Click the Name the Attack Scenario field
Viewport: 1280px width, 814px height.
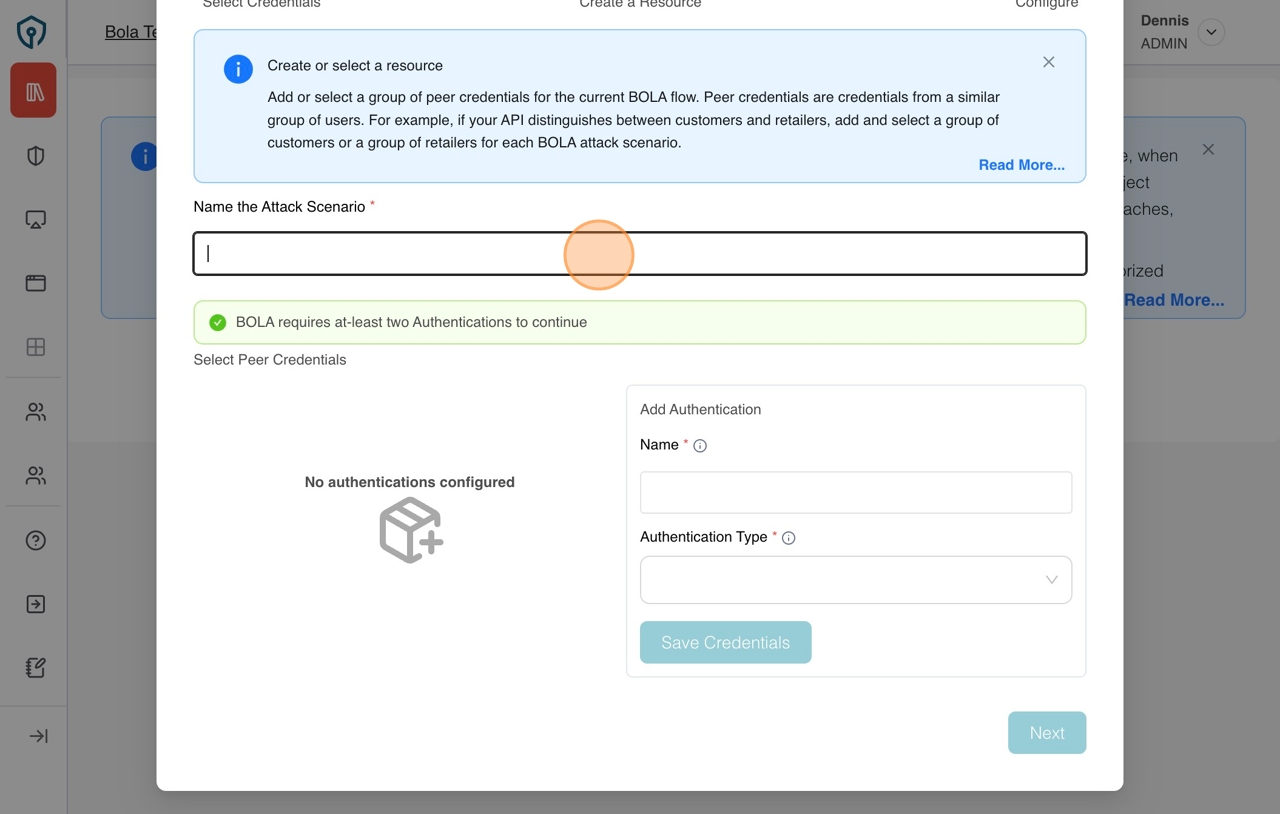point(639,254)
